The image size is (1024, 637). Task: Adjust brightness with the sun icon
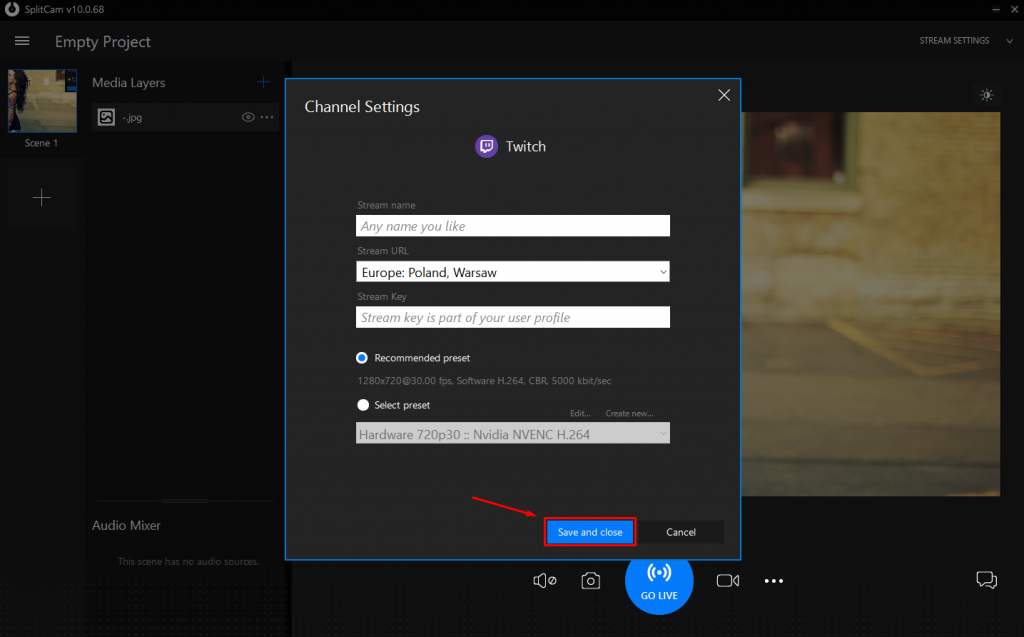987,95
